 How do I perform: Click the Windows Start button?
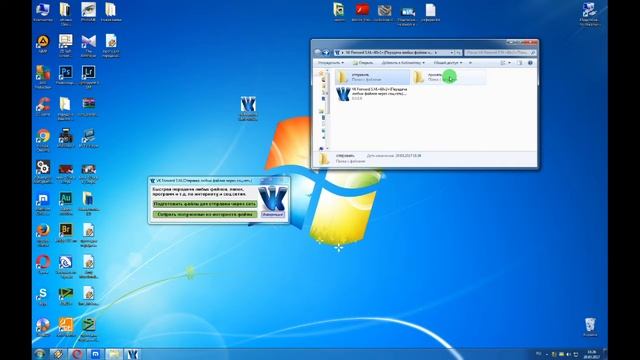point(40,354)
